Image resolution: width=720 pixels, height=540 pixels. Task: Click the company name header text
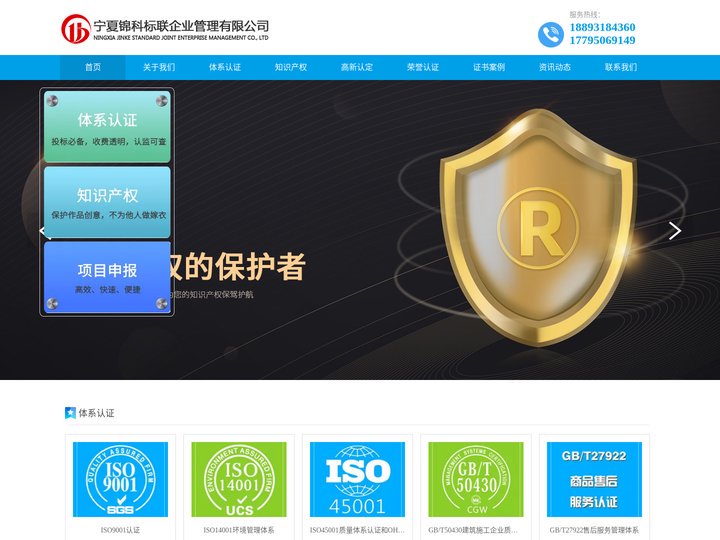click(181, 29)
